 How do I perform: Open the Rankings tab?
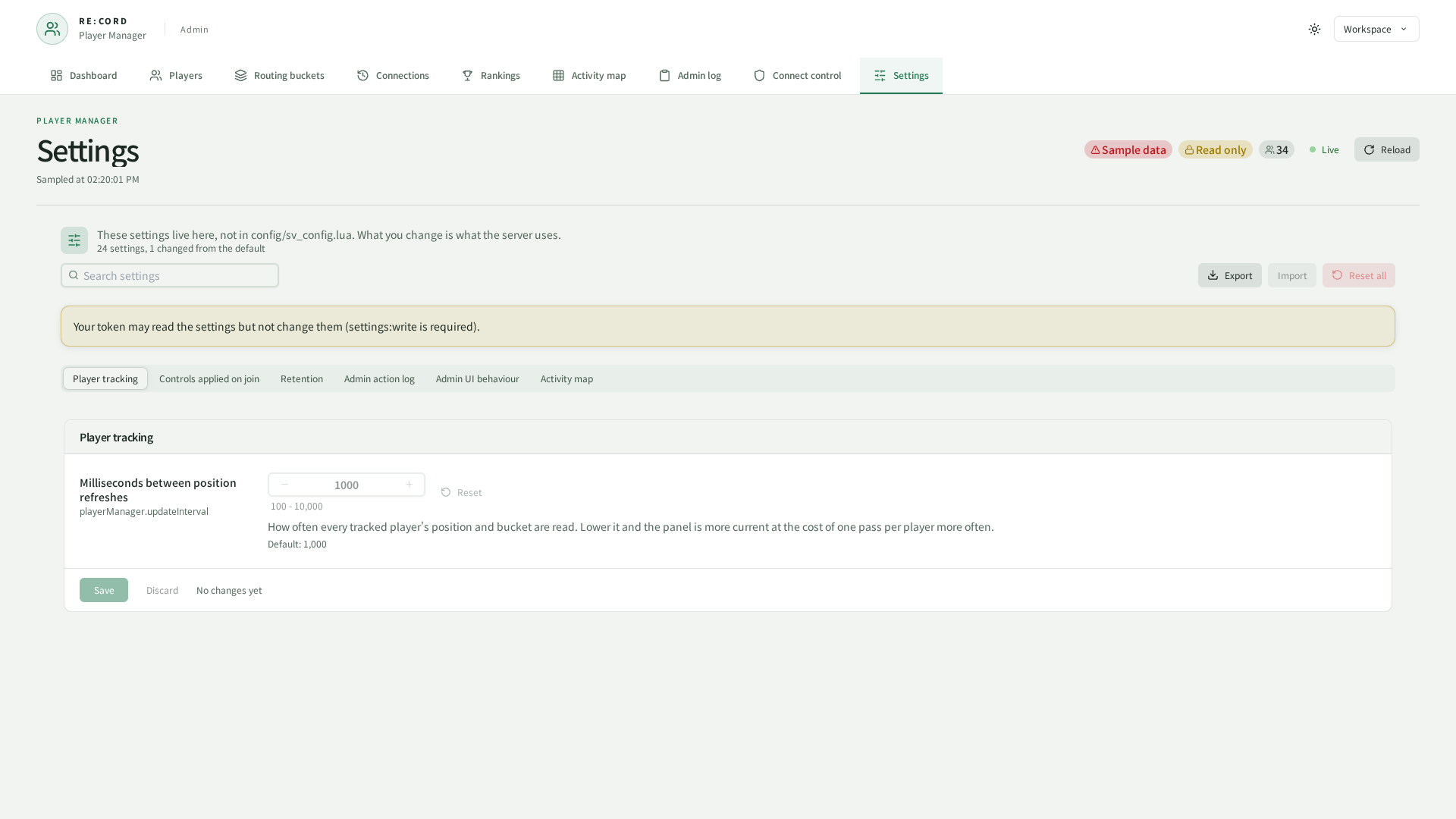coord(491,75)
